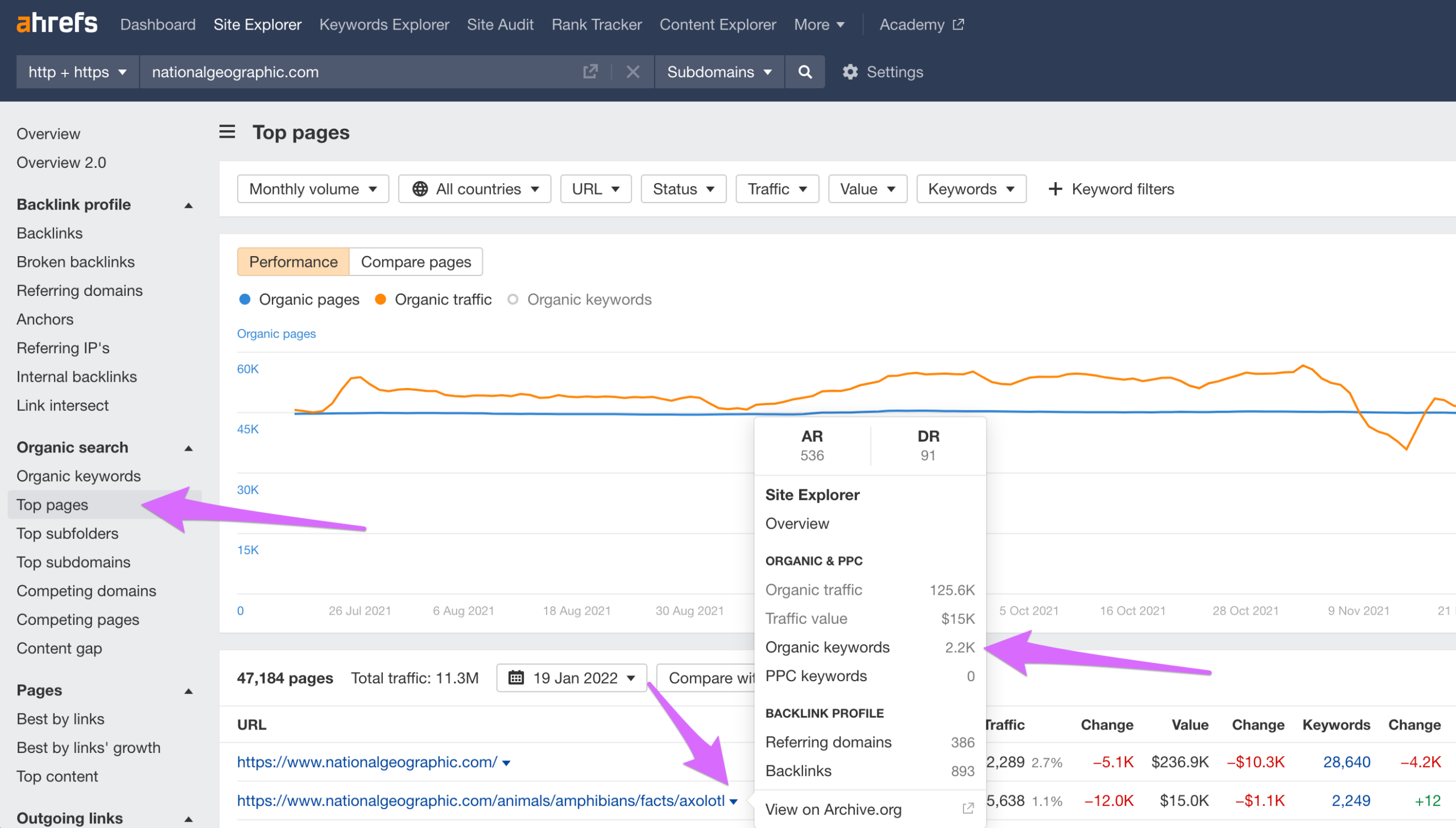The image size is (1456, 828).
Task: Open the More navigation menu
Action: click(819, 24)
